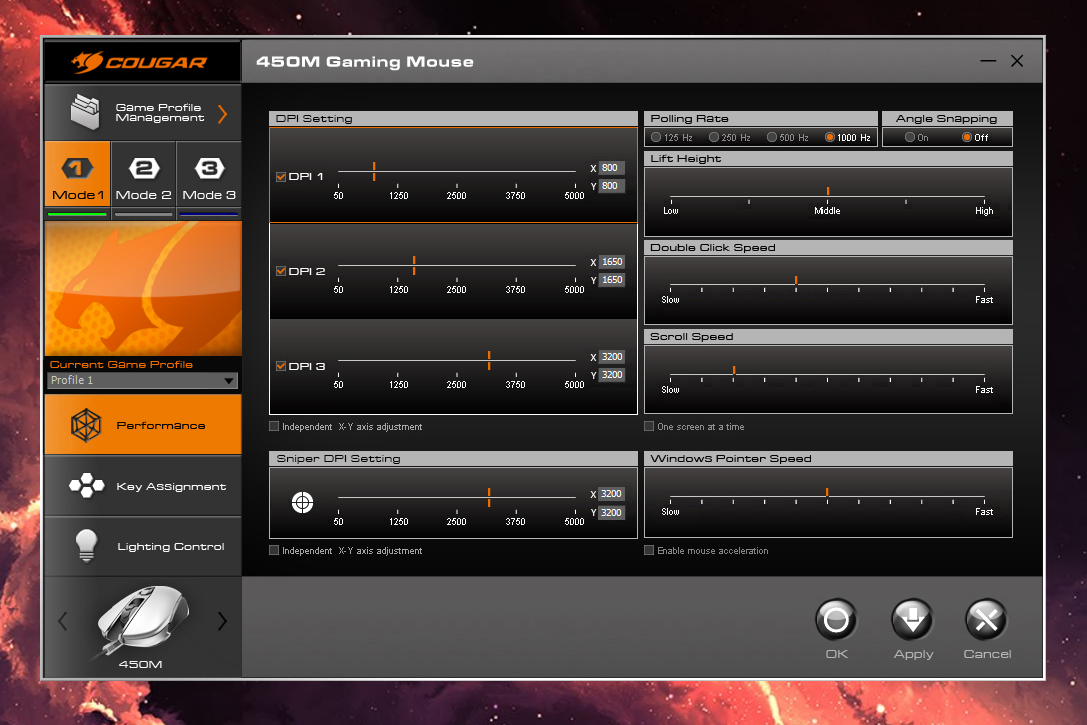1087x725 pixels.
Task: Click the 450M mouse image
Action: click(141, 619)
